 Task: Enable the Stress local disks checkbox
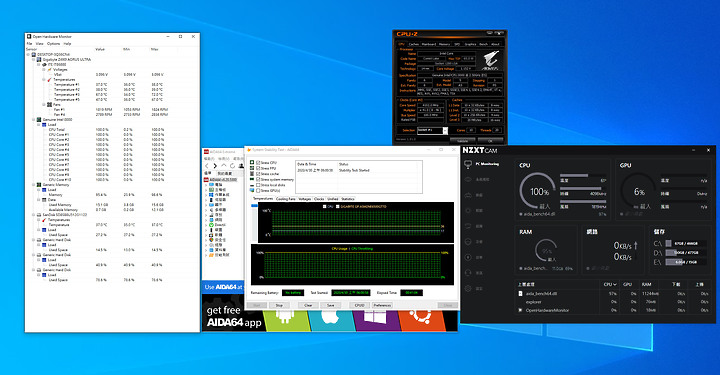coord(258,185)
